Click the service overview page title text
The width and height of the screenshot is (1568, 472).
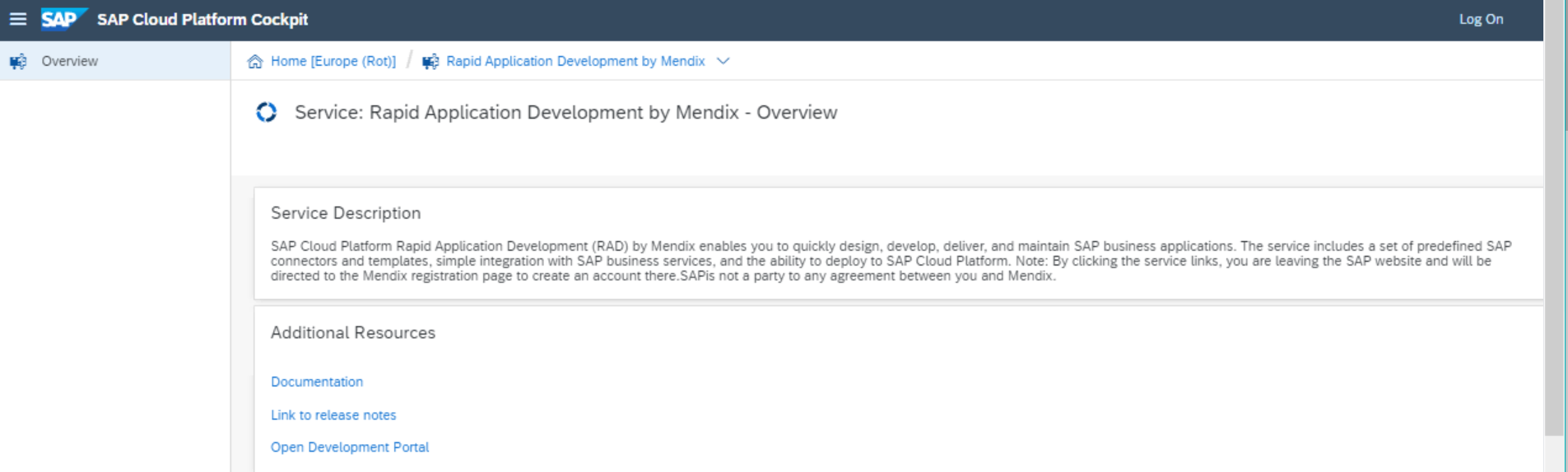point(566,113)
